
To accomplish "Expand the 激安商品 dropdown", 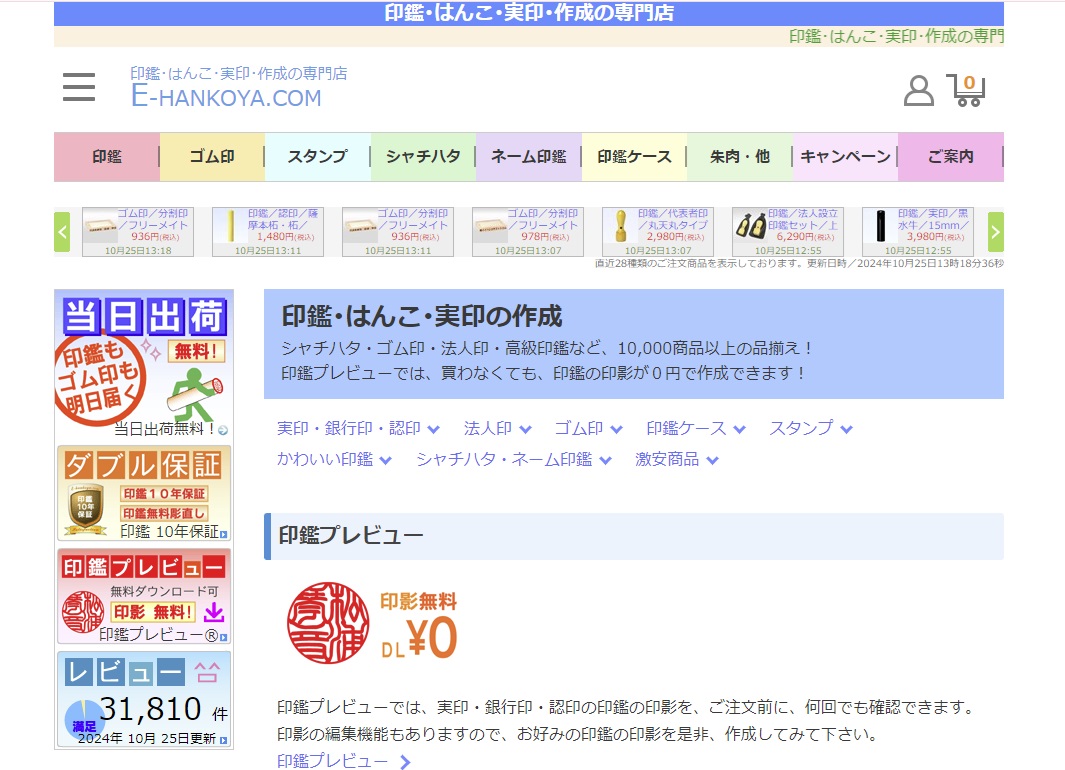I will pyautogui.click(x=676, y=460).
